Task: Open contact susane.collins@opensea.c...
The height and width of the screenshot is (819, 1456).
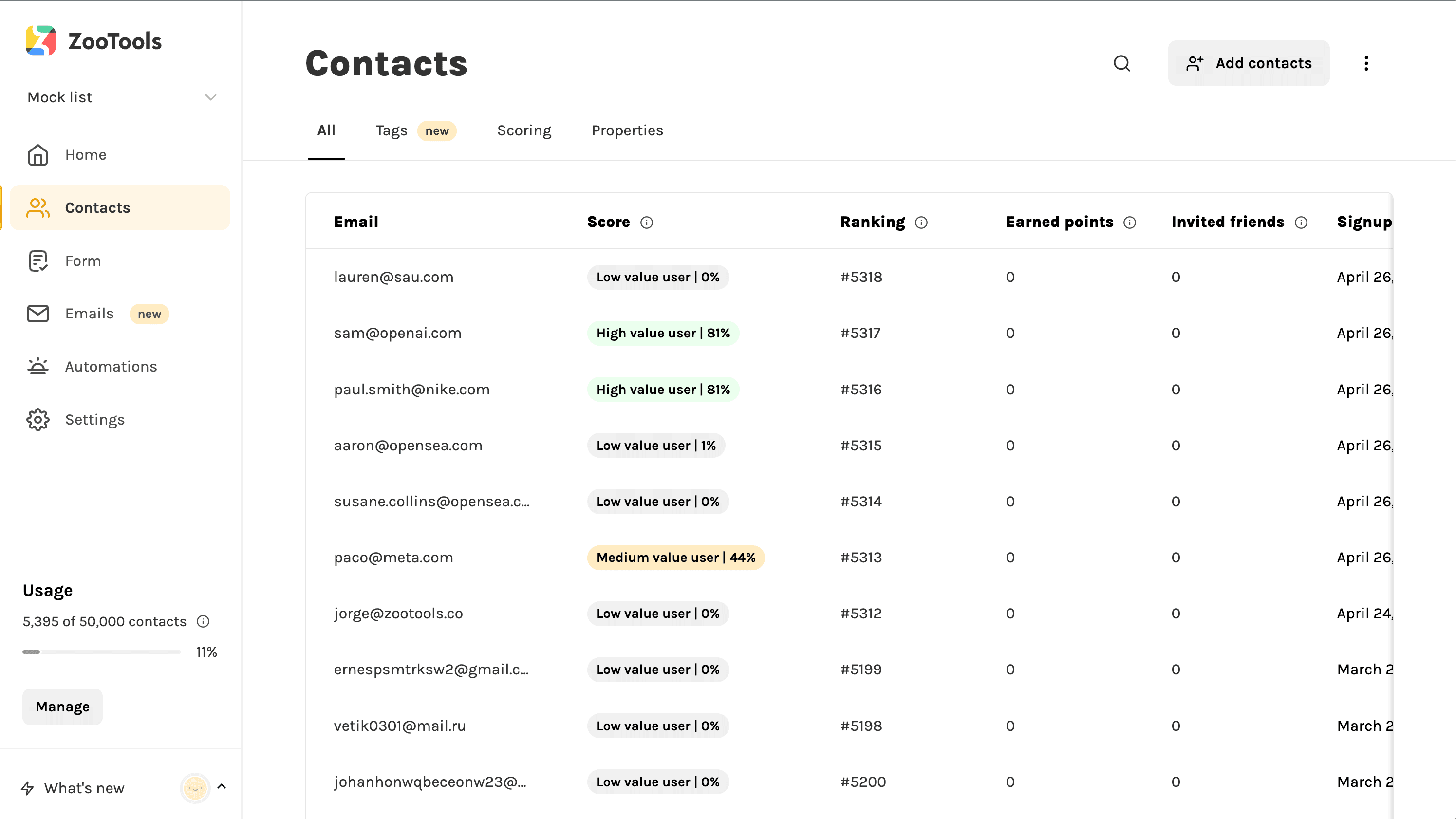Action: point(432,502)
